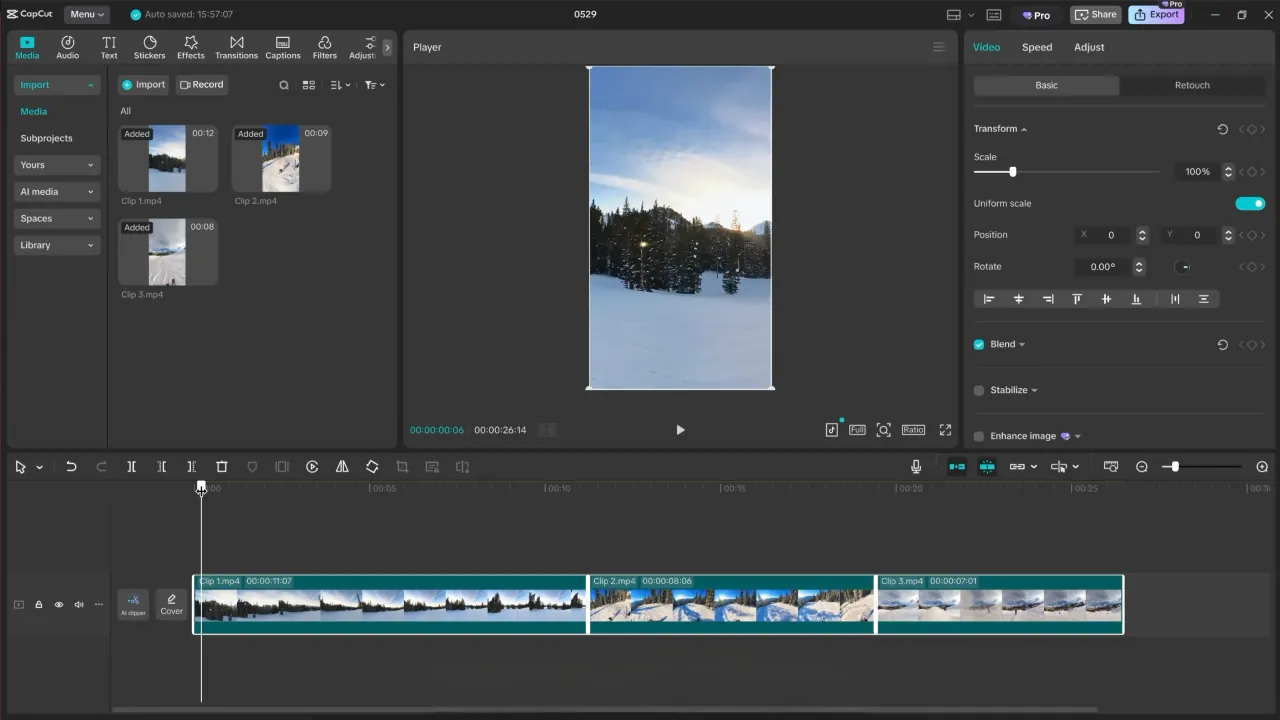Click the Mirror flip icon in timeline toolbar
This screenshot has width=1280, height=720.
point(342,467)
